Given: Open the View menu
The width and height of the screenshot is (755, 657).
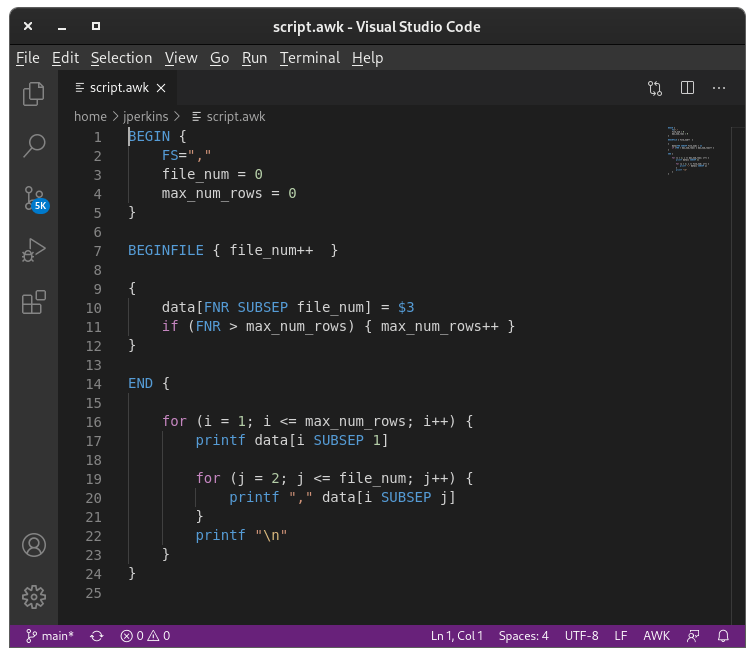Looking at the screenshot, I should (181, 58).
